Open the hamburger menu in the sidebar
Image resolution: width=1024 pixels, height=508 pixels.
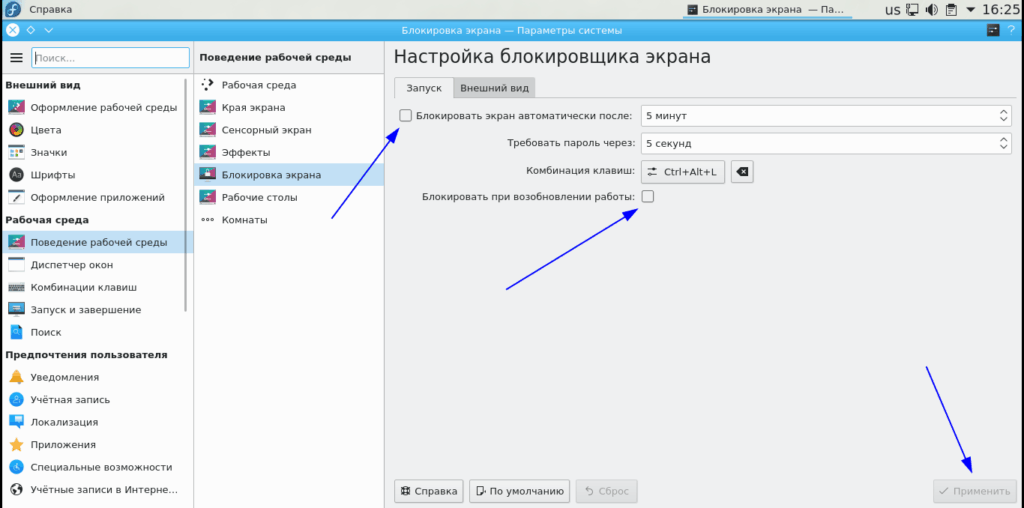click(x=16, y=58)
